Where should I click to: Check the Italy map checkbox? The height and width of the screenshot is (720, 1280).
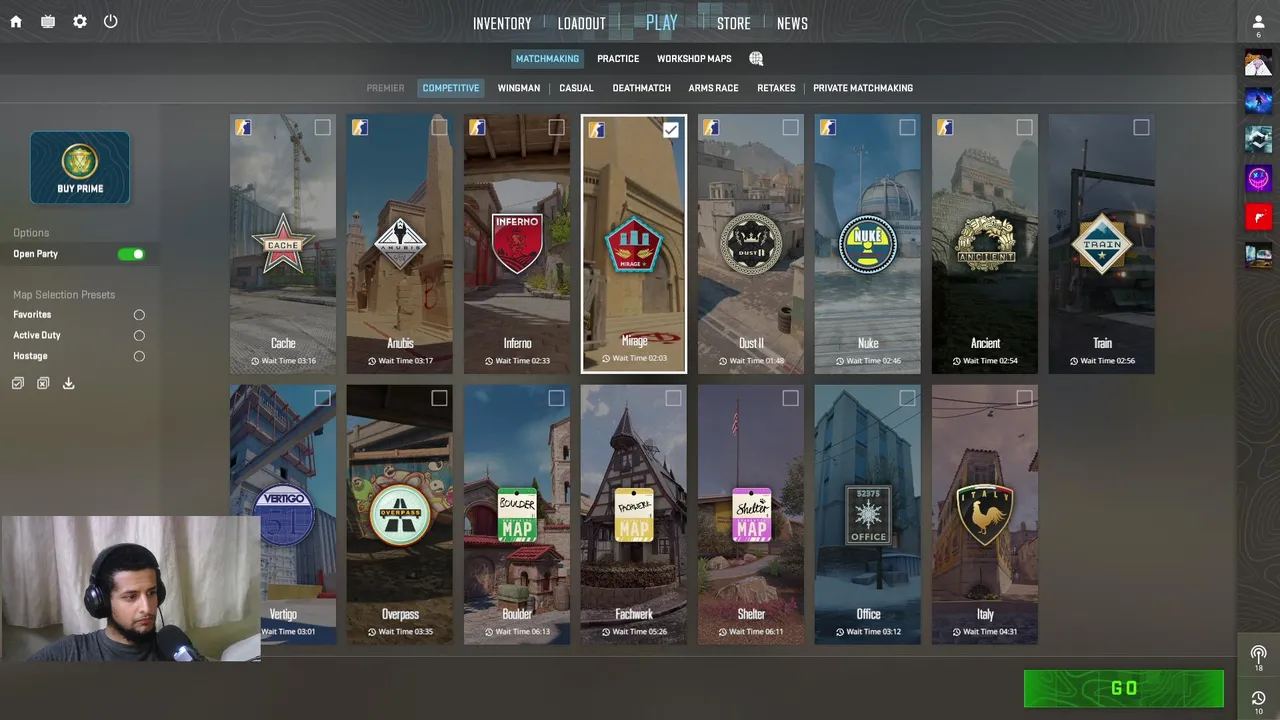click(x=1024, y=398)
